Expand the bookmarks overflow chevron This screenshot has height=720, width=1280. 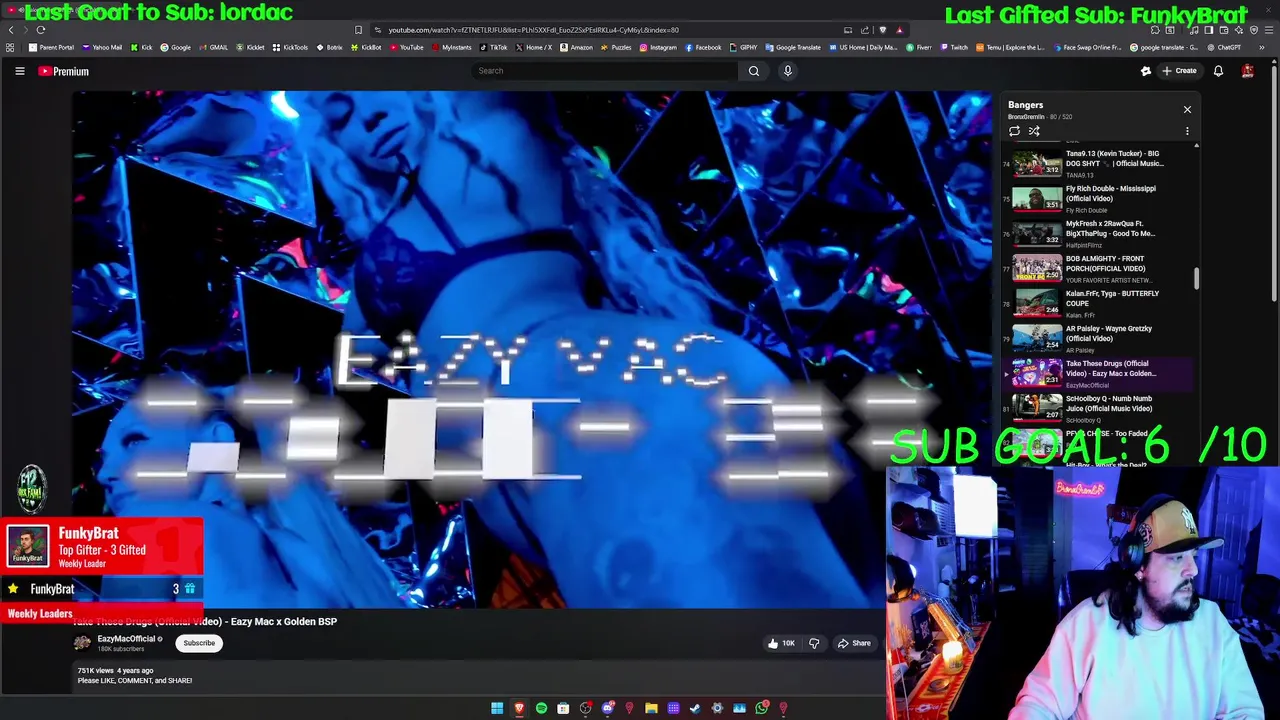(x=1262, y=47)
